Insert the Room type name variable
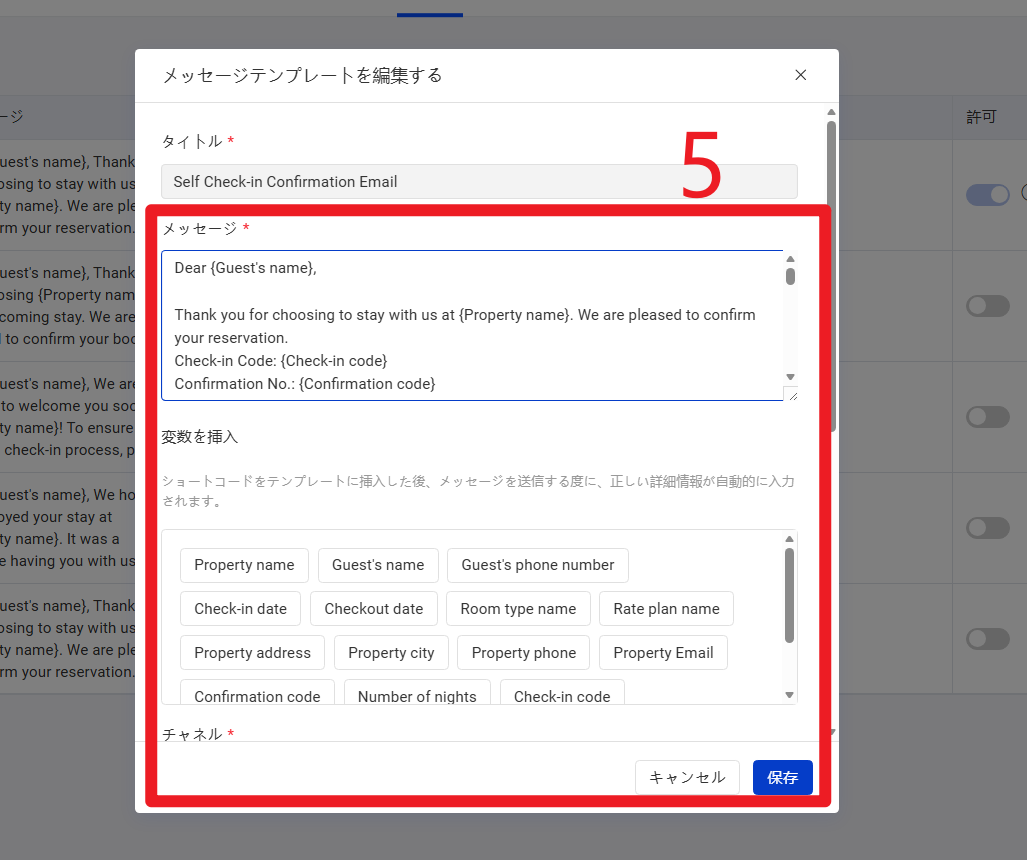The width and height of the screenshot is (1027, 860). (518, 609)
